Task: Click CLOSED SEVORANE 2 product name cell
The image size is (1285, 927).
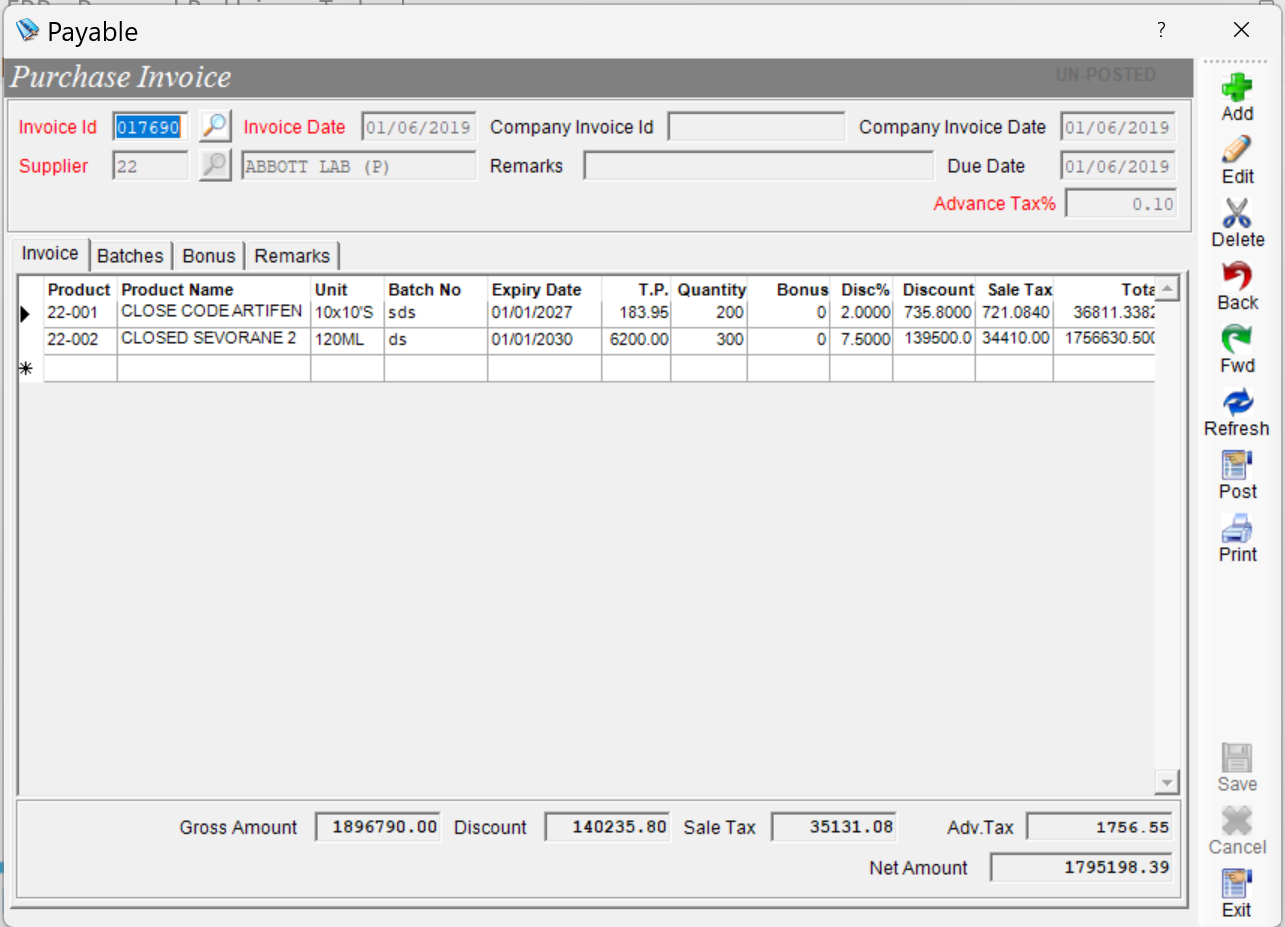Action: coord(213,340)
